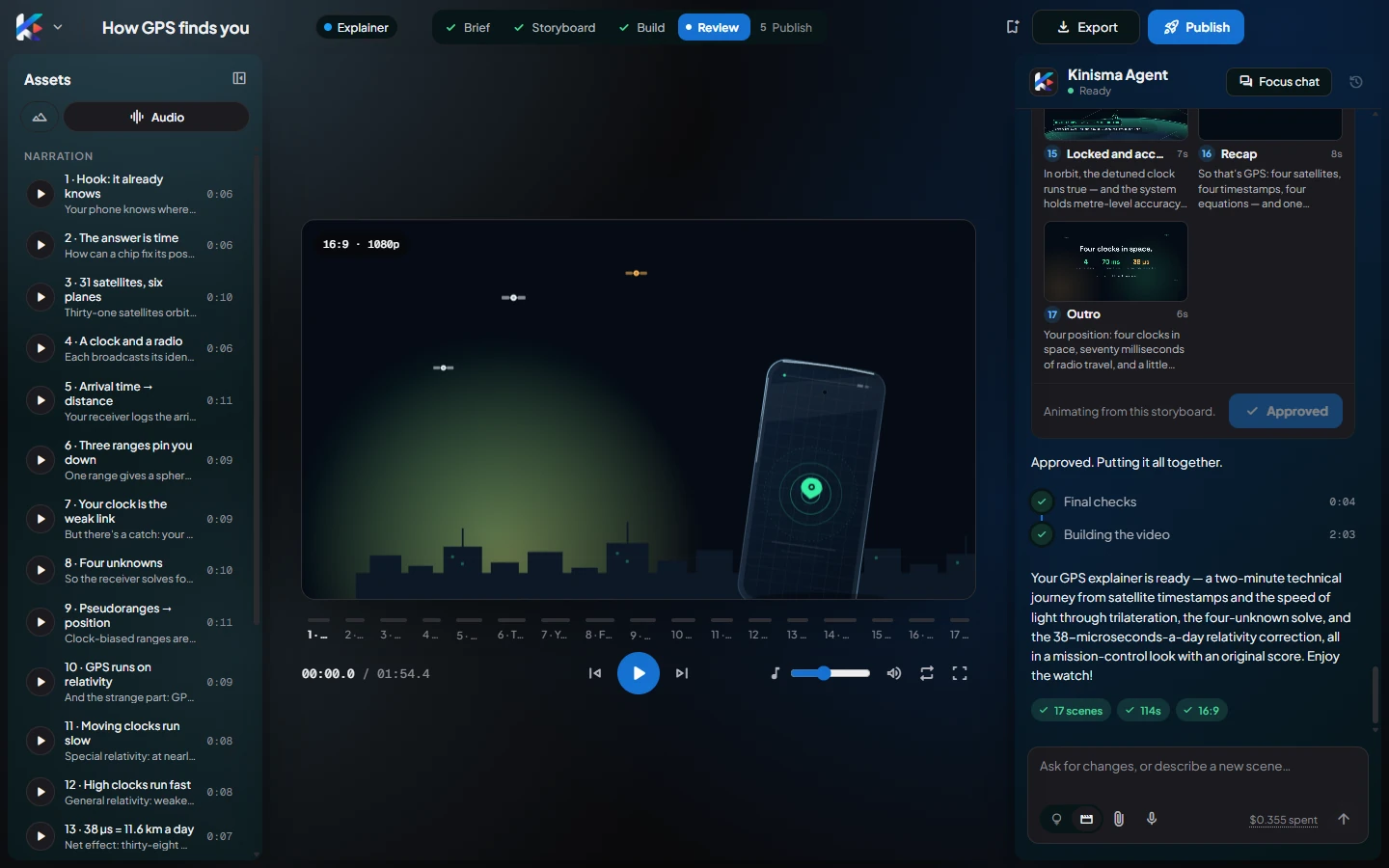
Task: Play narration clip 12 High clocks run fast
Action: click(x=41, y=792)
